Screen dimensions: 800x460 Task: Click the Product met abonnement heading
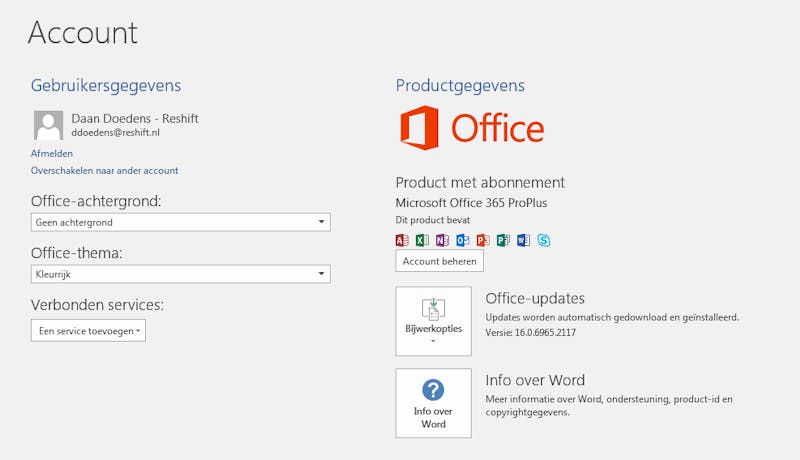pos(480,182)
